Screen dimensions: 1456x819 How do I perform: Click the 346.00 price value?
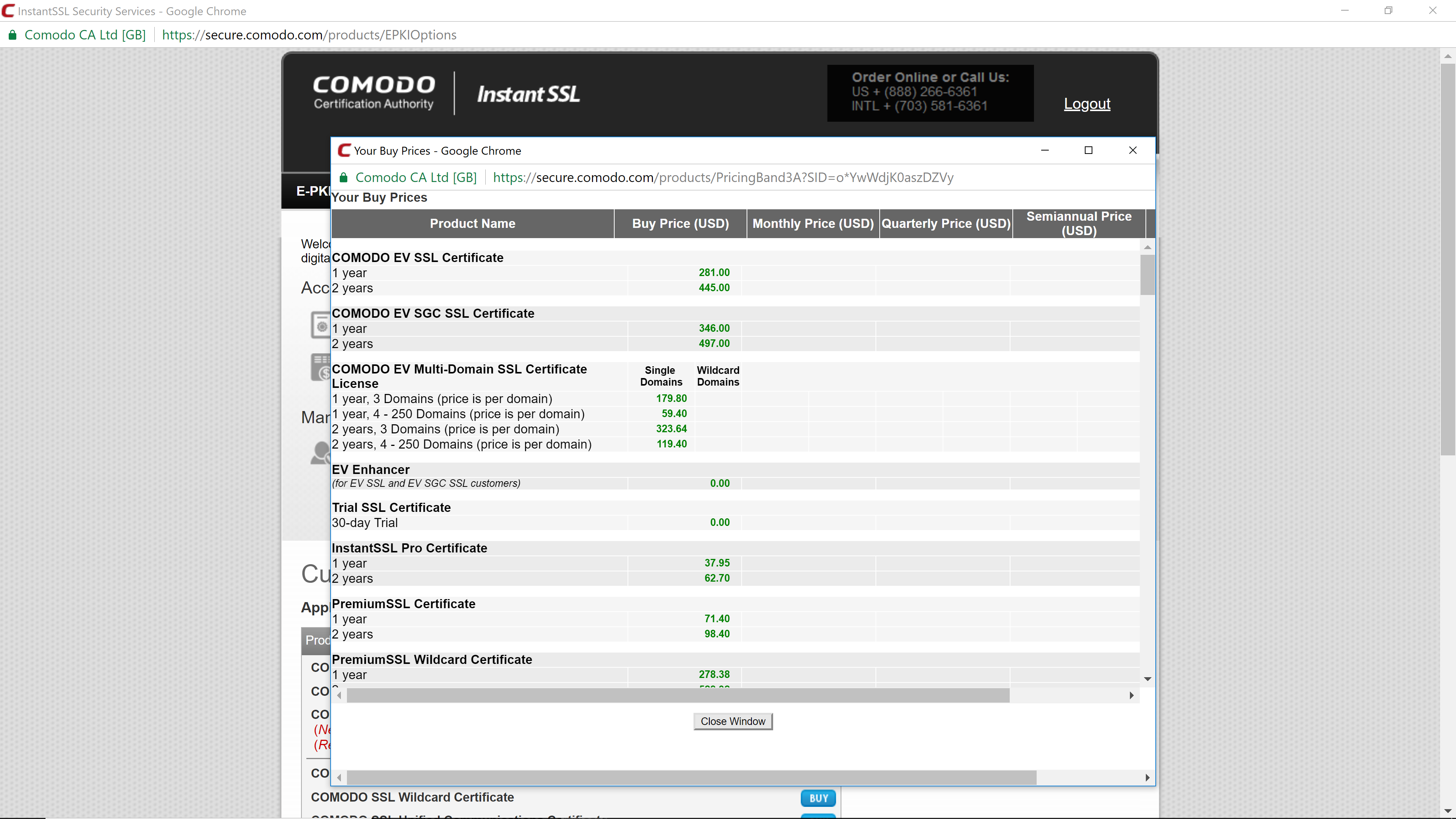coord(714,328)
